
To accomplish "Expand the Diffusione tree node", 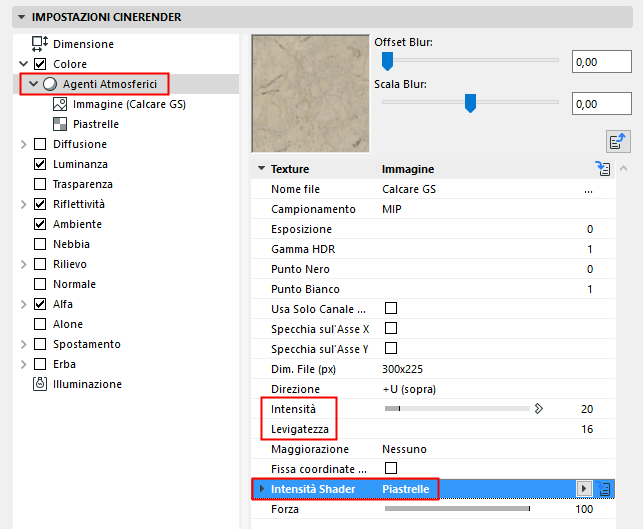I will [23, 144].
